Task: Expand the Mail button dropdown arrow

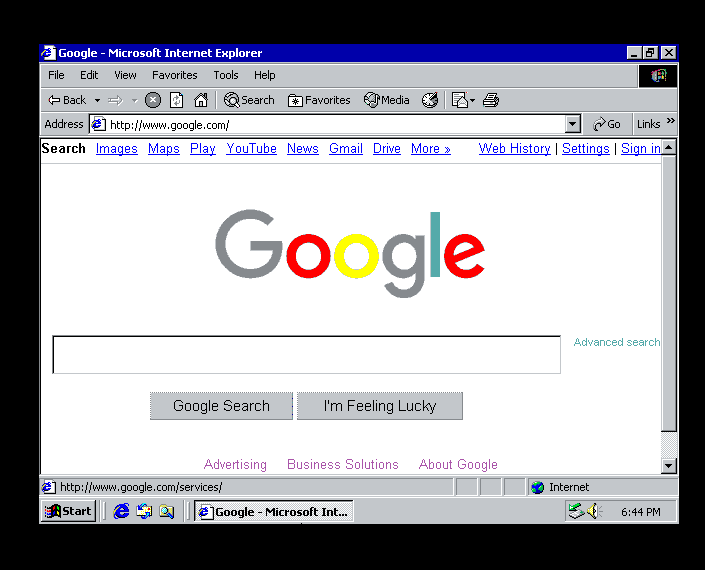Action: click(x=473, y=100)
